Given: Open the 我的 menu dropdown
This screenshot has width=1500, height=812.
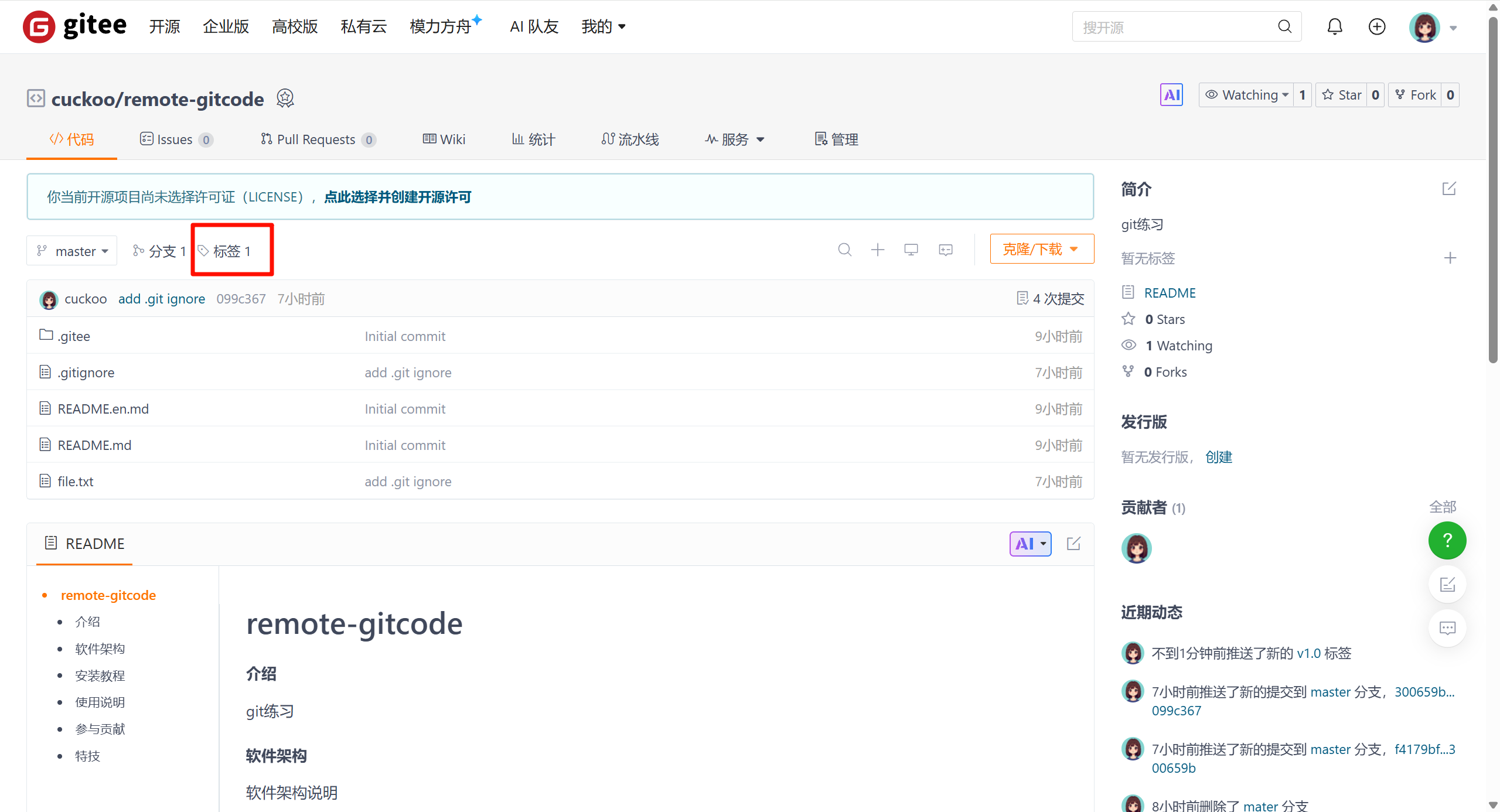Looking at the screenshot, I should (604, 26).
